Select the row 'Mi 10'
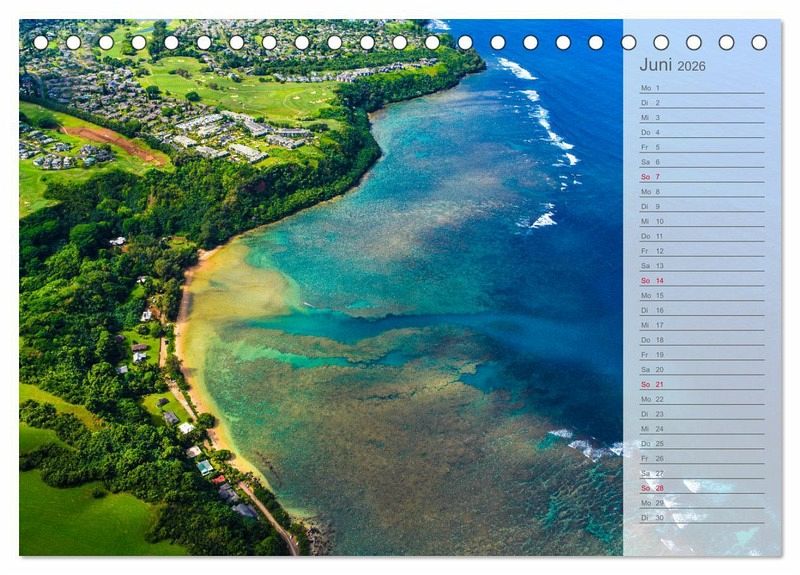The height and width of the screenshot is (575, 800). [x=702, y=221]
